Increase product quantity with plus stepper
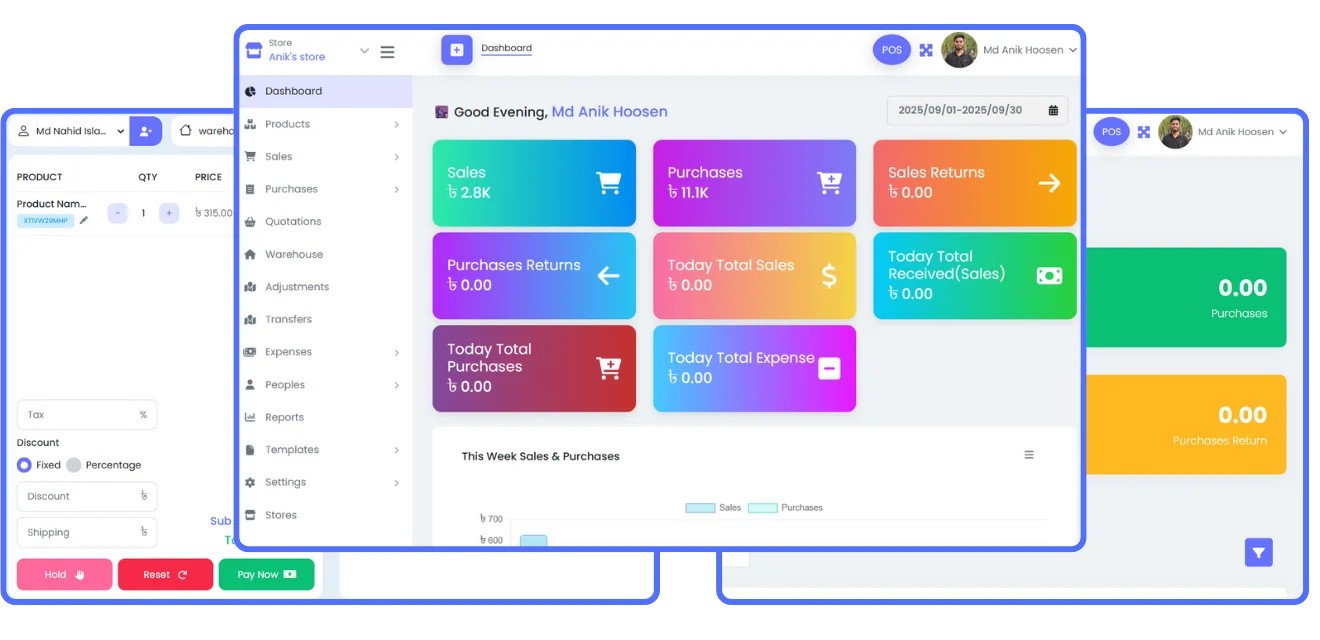This screenshot has height=640, width=1320. pos(169,213)
